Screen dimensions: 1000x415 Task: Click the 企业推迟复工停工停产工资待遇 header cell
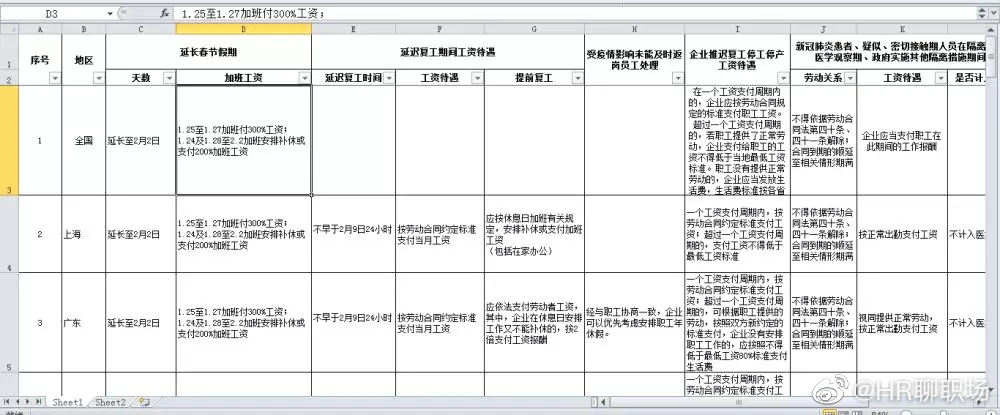click(x=737, y=59)
